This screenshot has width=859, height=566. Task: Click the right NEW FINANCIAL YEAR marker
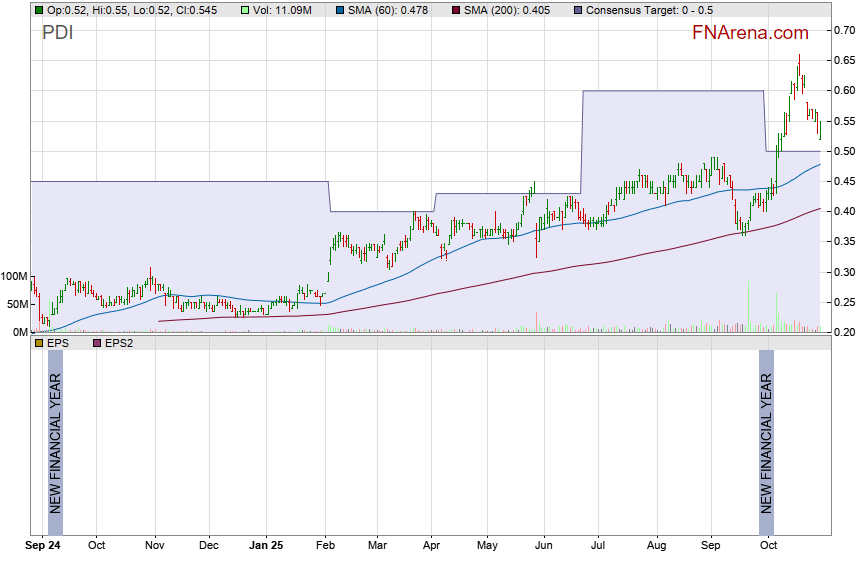coord(767,440)
